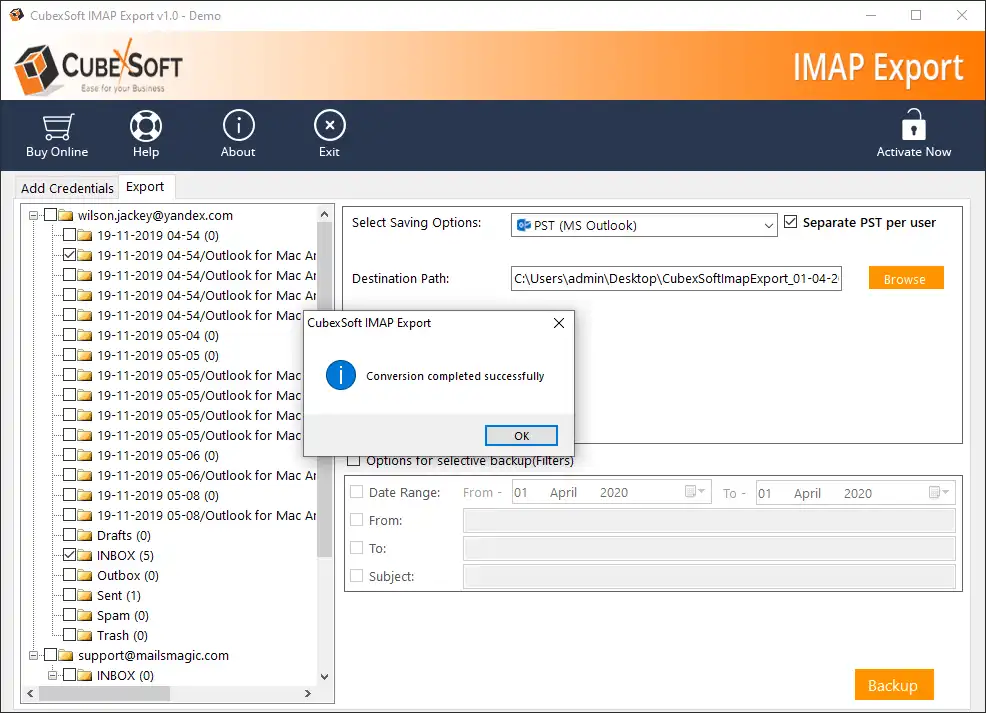
Task: Collapse the wilson.jackey@yandex.com tree node
Action: pyautogui.click(x=34, y=215)
